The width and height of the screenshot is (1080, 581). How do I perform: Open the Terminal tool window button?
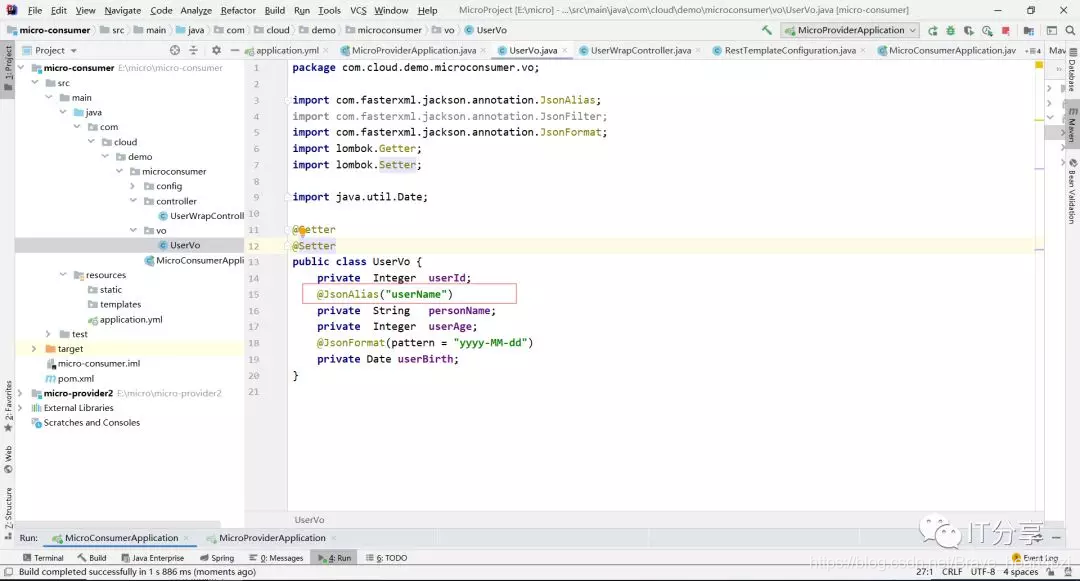pyautogui.click(x=43, y=558)
